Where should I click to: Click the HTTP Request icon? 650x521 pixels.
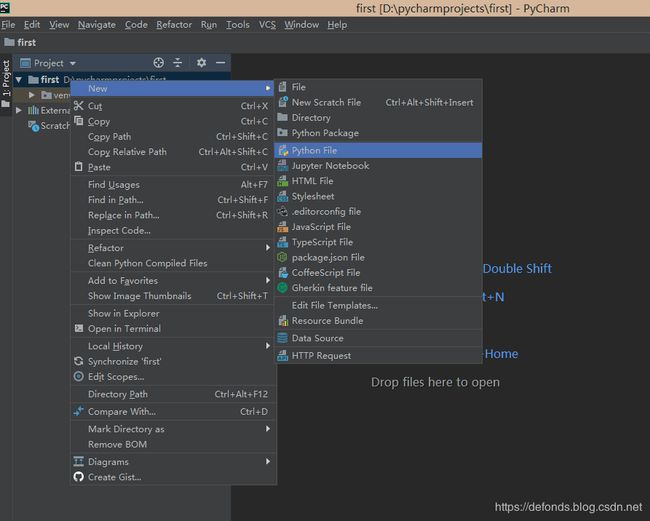pyautogui.click(x=283, y=356)
